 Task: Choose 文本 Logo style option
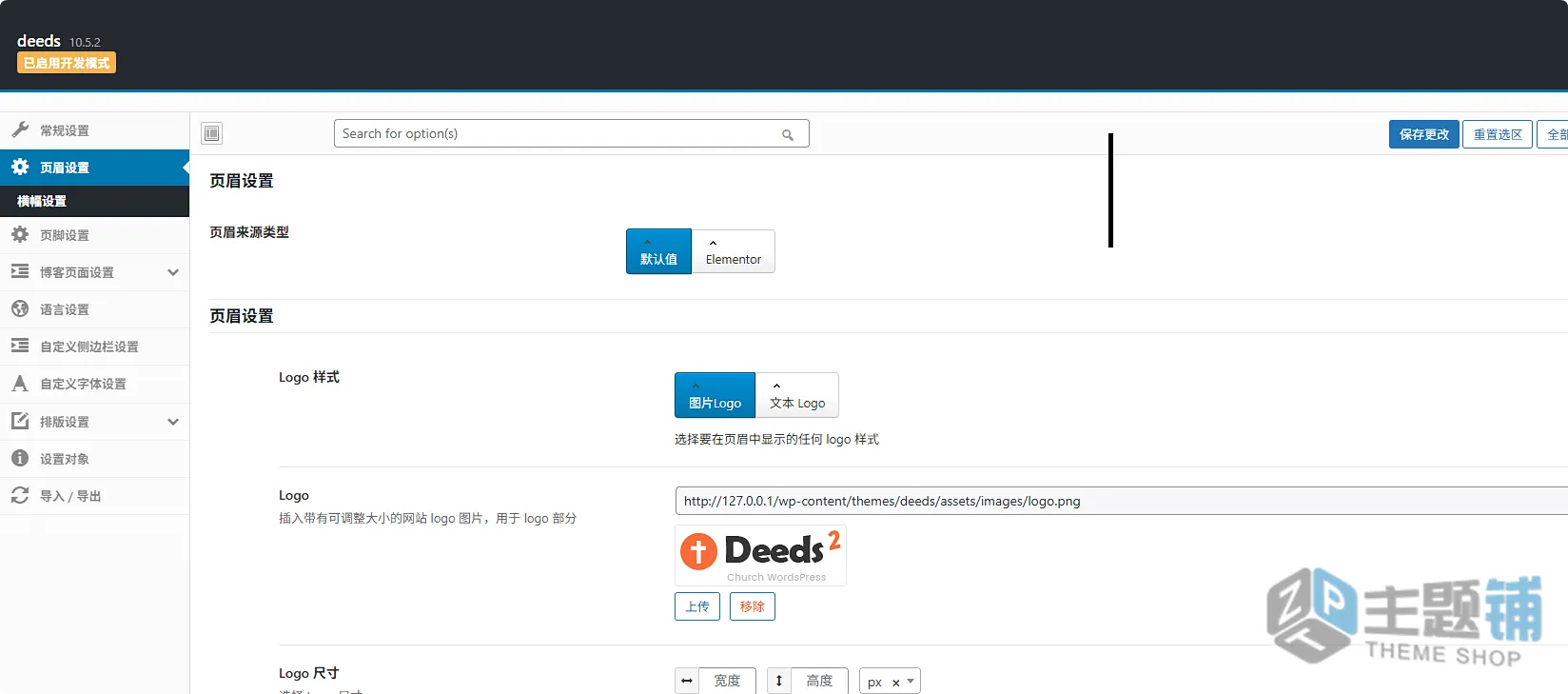coord(797,395)
